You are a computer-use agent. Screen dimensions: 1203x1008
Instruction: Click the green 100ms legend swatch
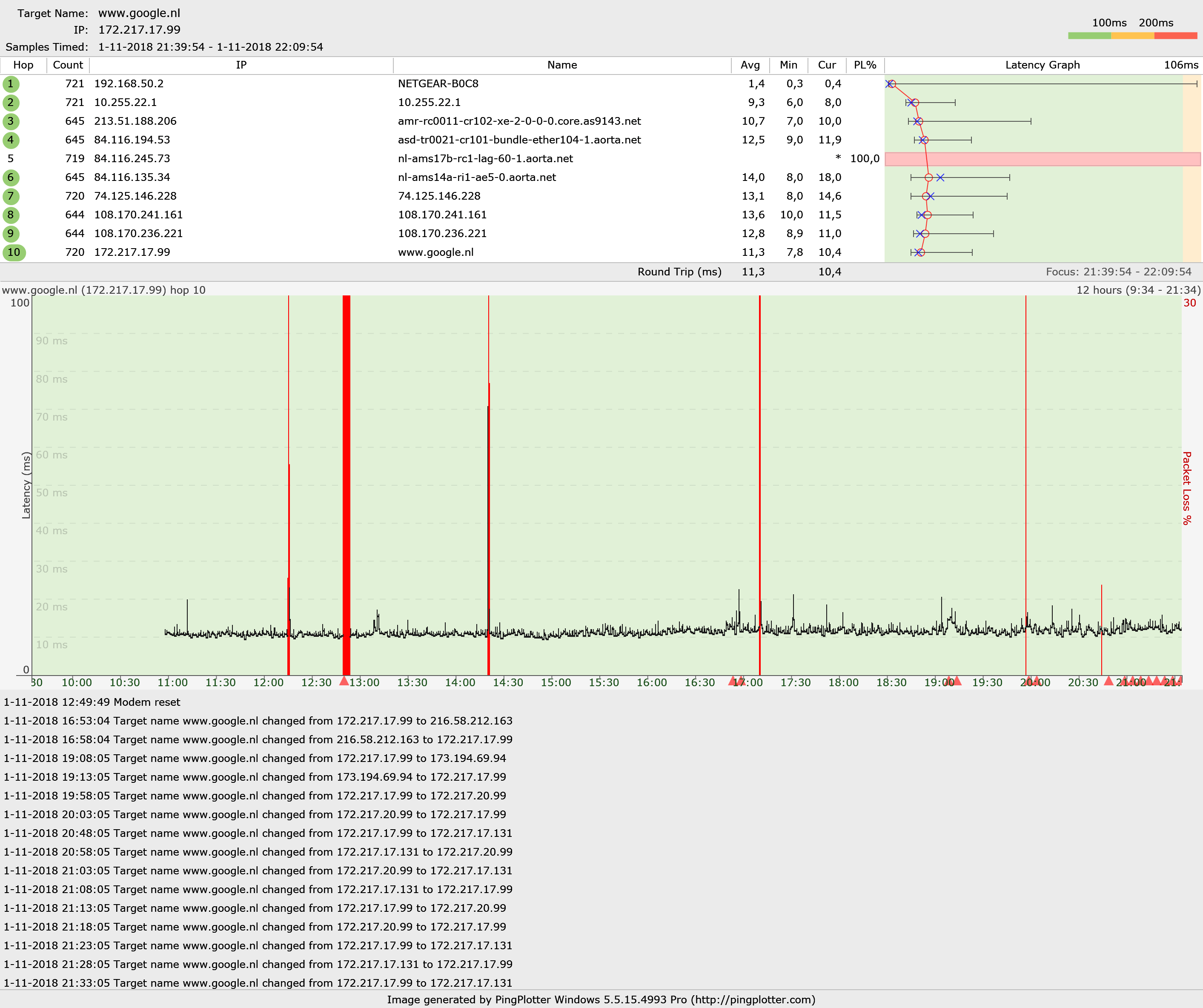(x=1089, y=36)
